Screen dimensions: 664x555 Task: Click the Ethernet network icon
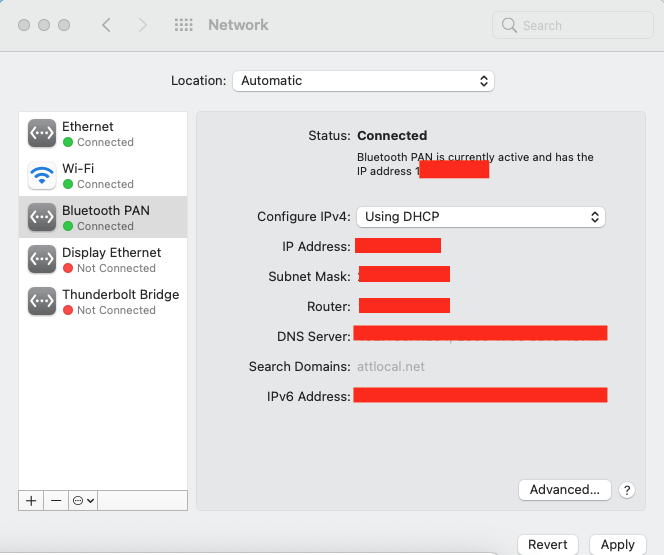tap(42, 133)
